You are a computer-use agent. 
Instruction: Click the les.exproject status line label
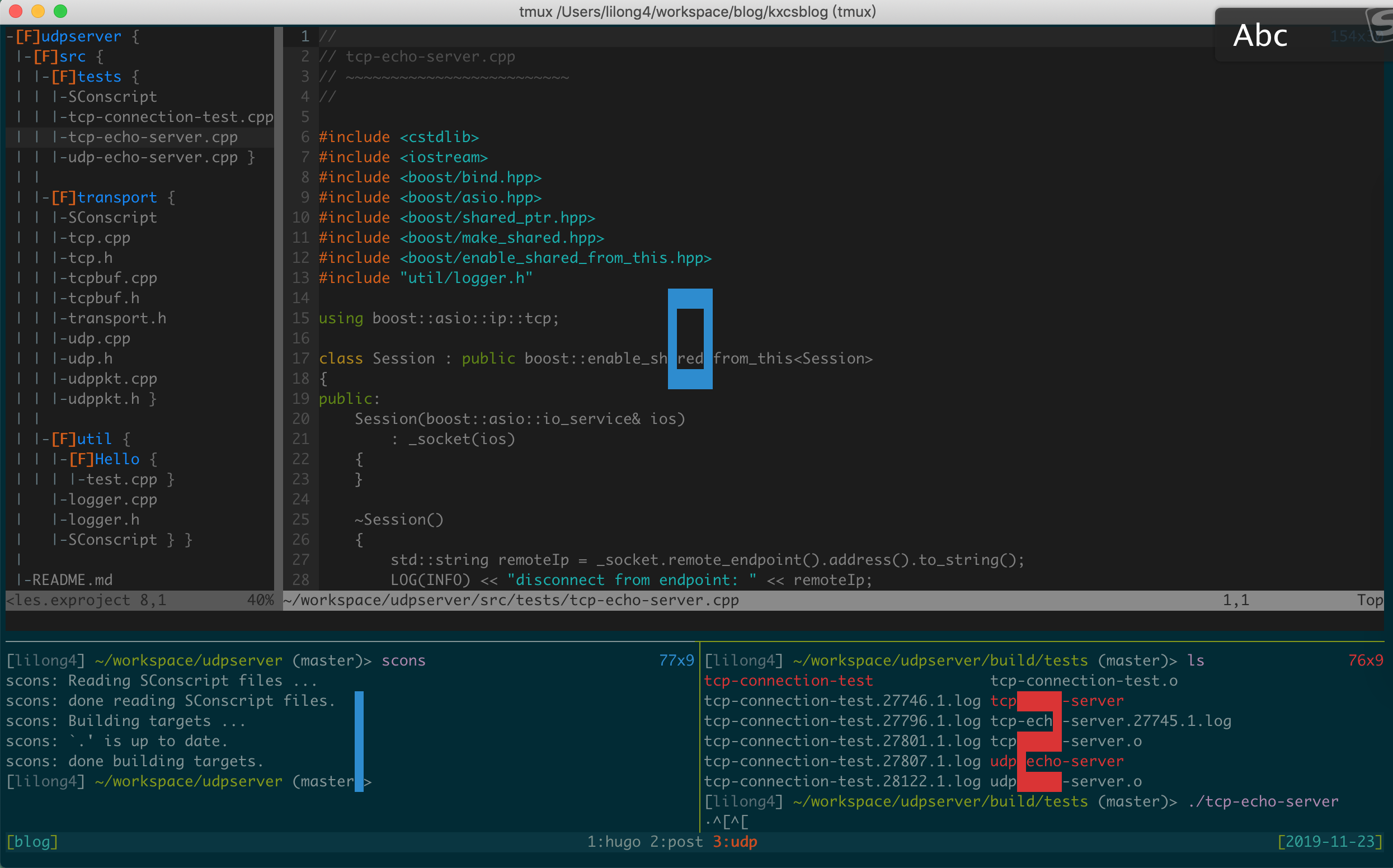pos(68,601)
